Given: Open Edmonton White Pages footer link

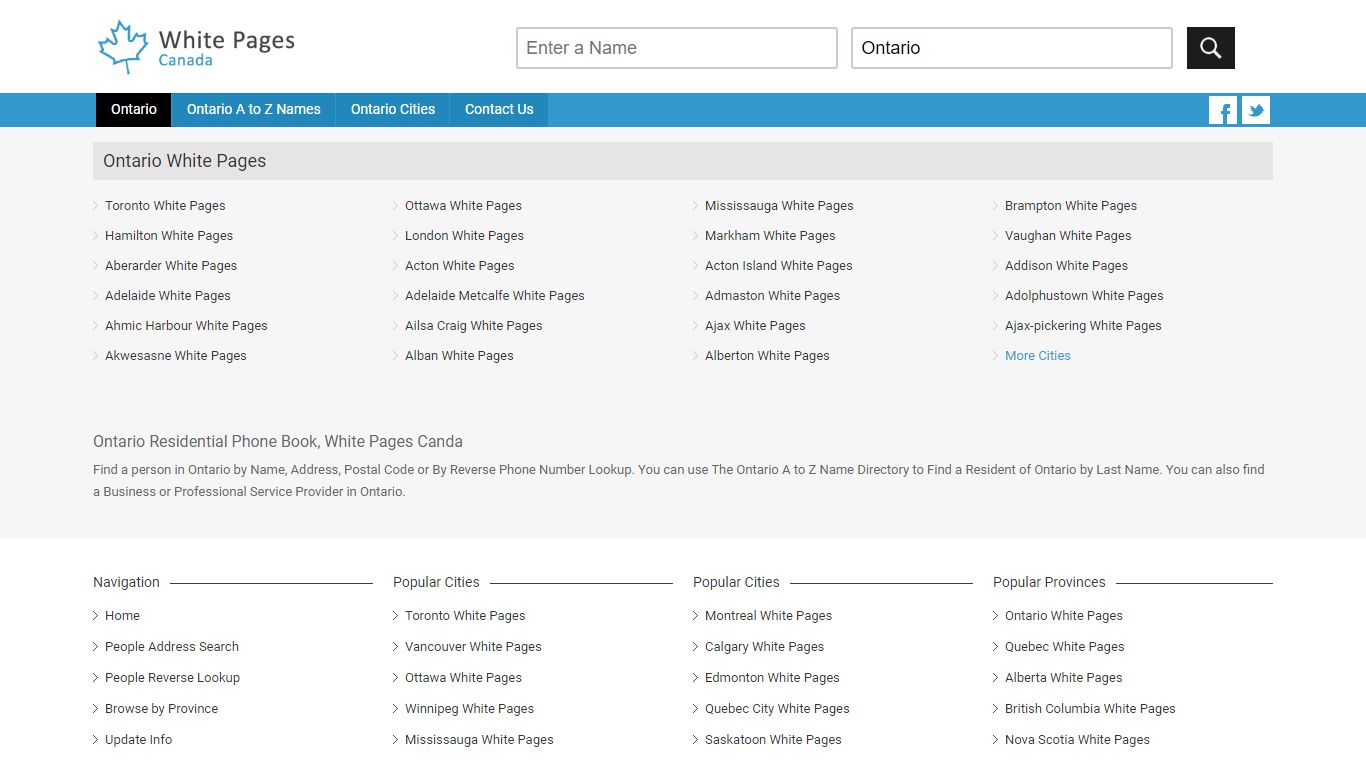Looking at the screenshot, I should point(772,678).
